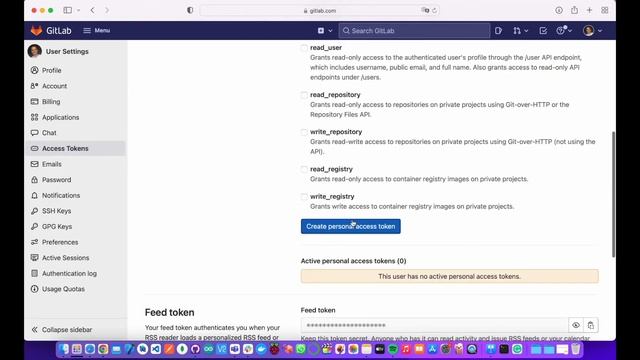The image size is (640, 360).
Task: Open GitHub Desktop from the Dock
Action: 195,349
